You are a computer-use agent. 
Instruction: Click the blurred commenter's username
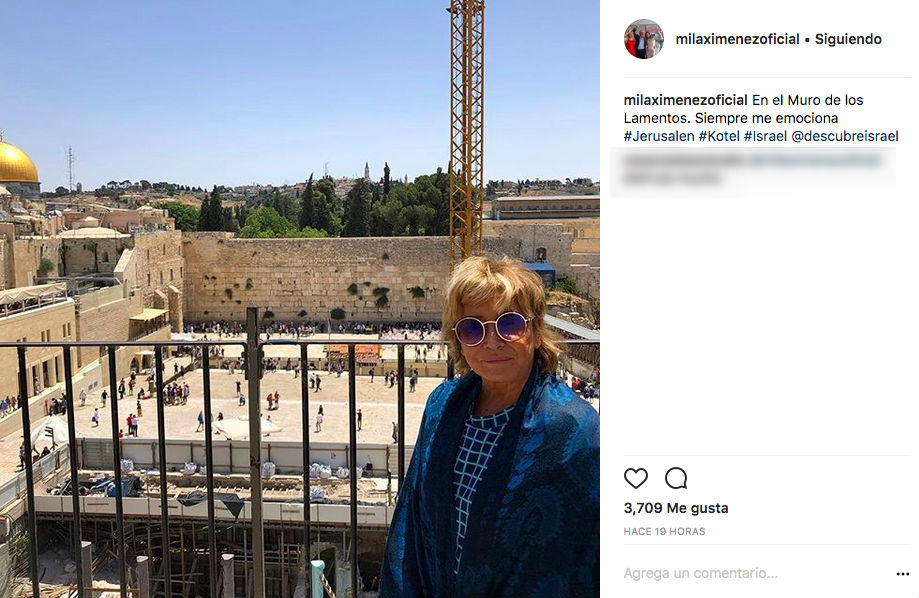(683, 159)
